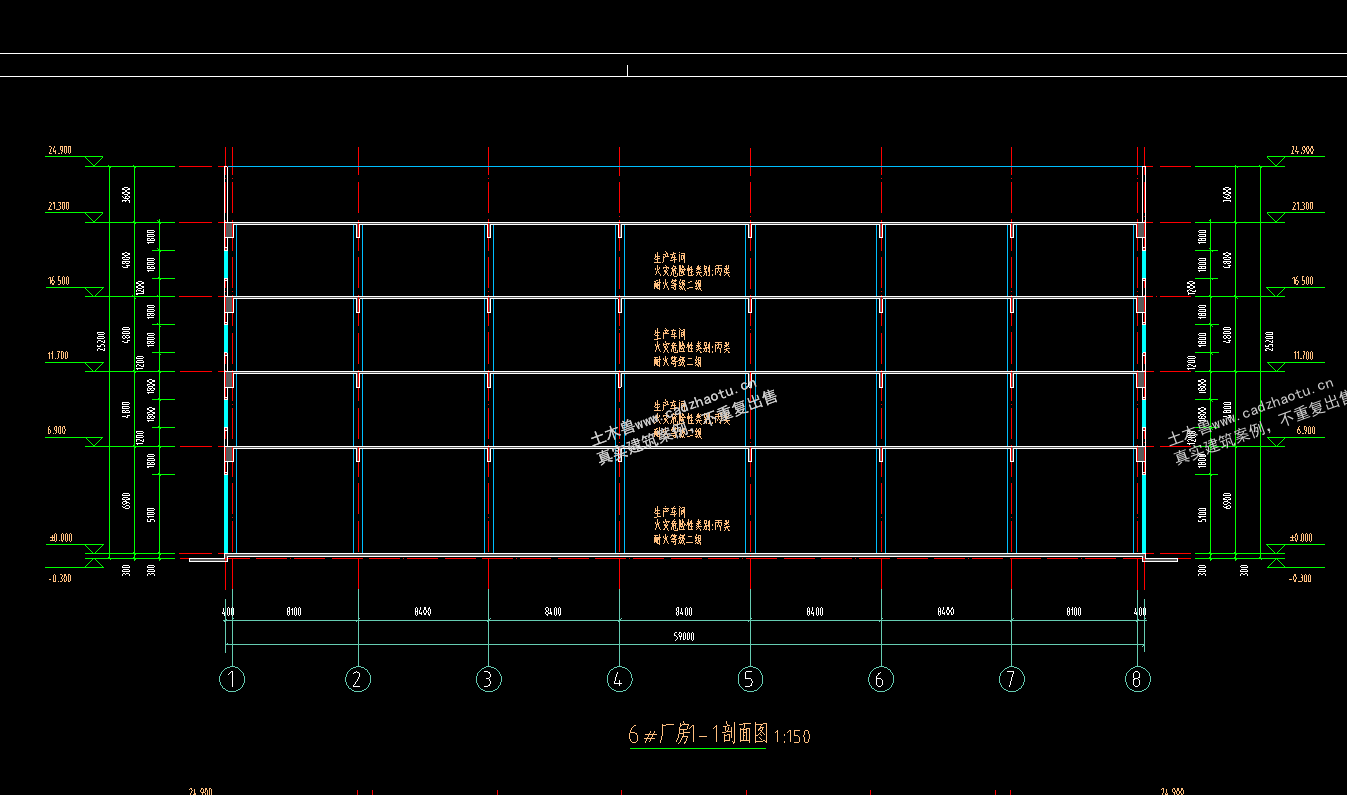Select the top-floor "火灾危险性类别:丙类" text
This screenshot has width=1347, height=795.
(692, 271)
